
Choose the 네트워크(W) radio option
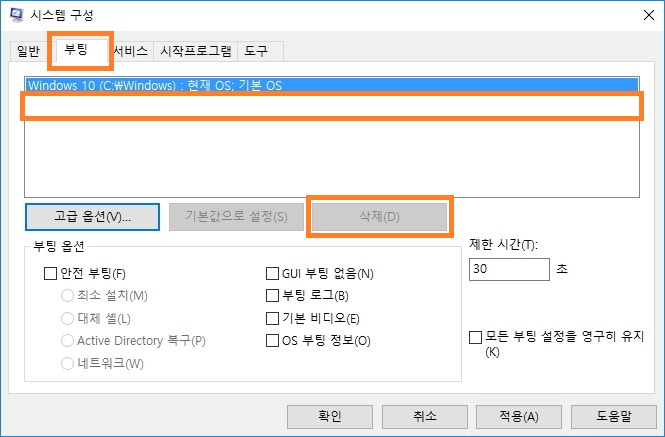tap(67, 363)
